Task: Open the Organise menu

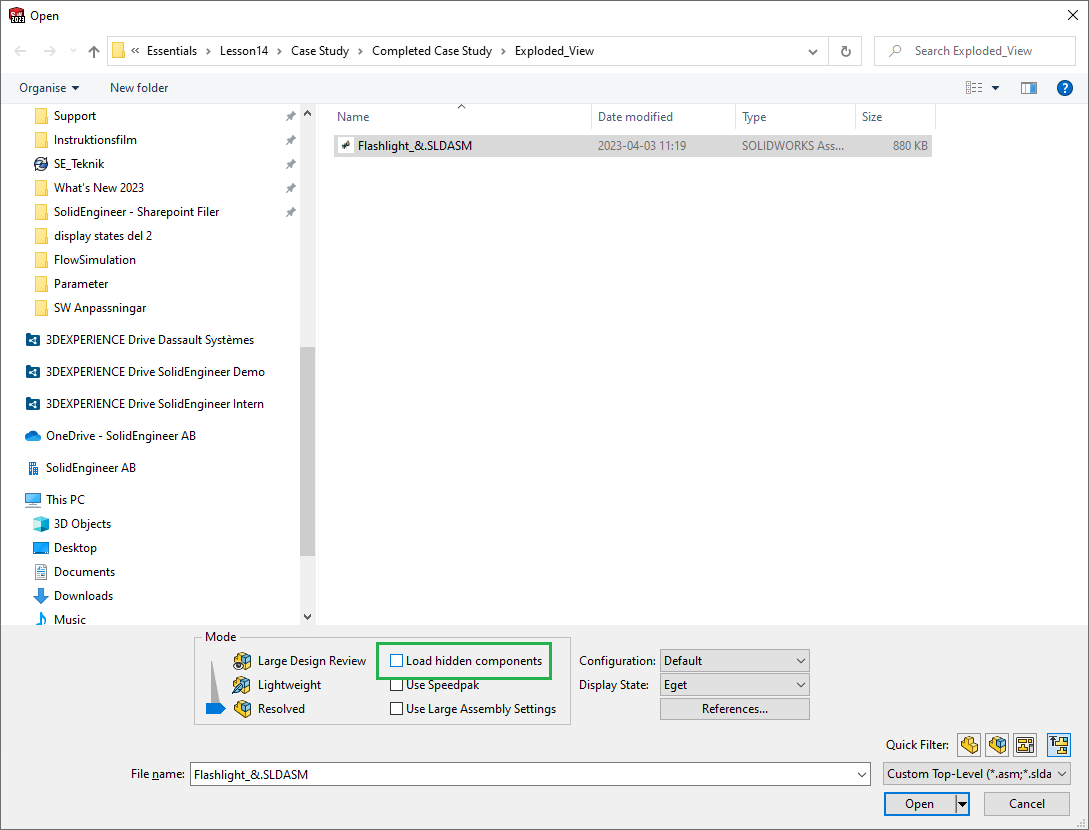Action: click(49, 88)
